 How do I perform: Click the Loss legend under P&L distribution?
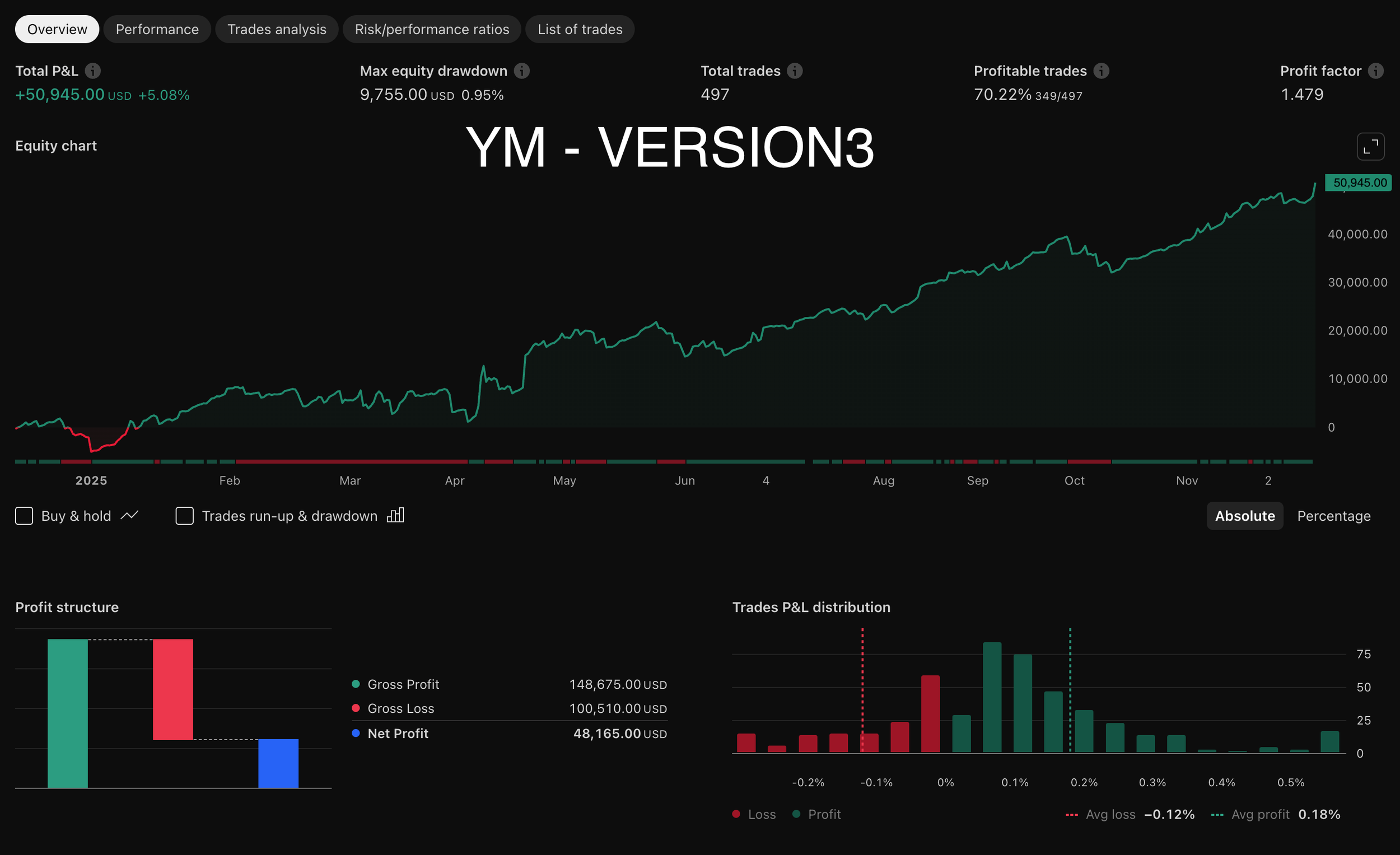pos(754,814)
